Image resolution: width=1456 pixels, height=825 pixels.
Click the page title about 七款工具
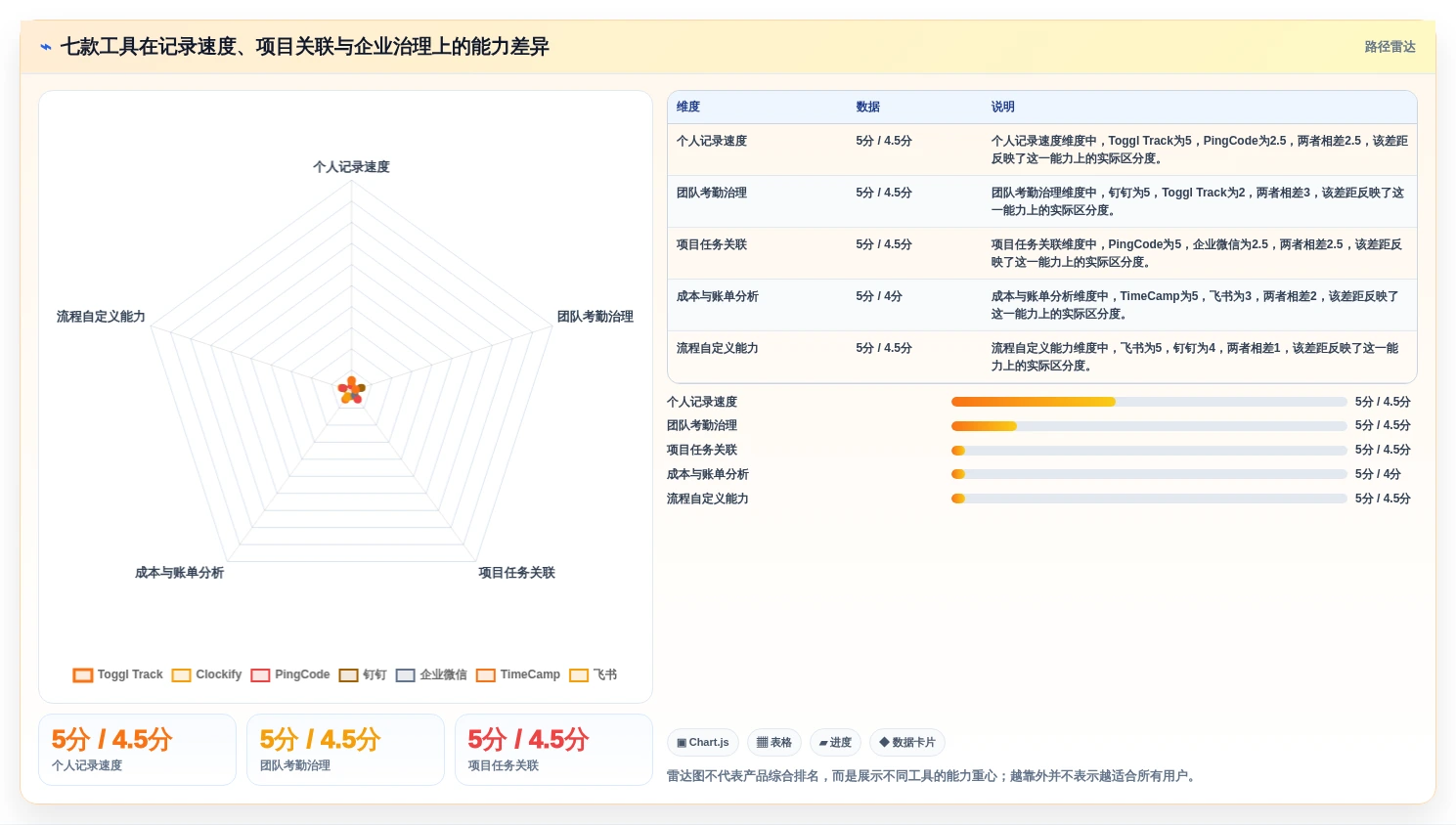305,47
